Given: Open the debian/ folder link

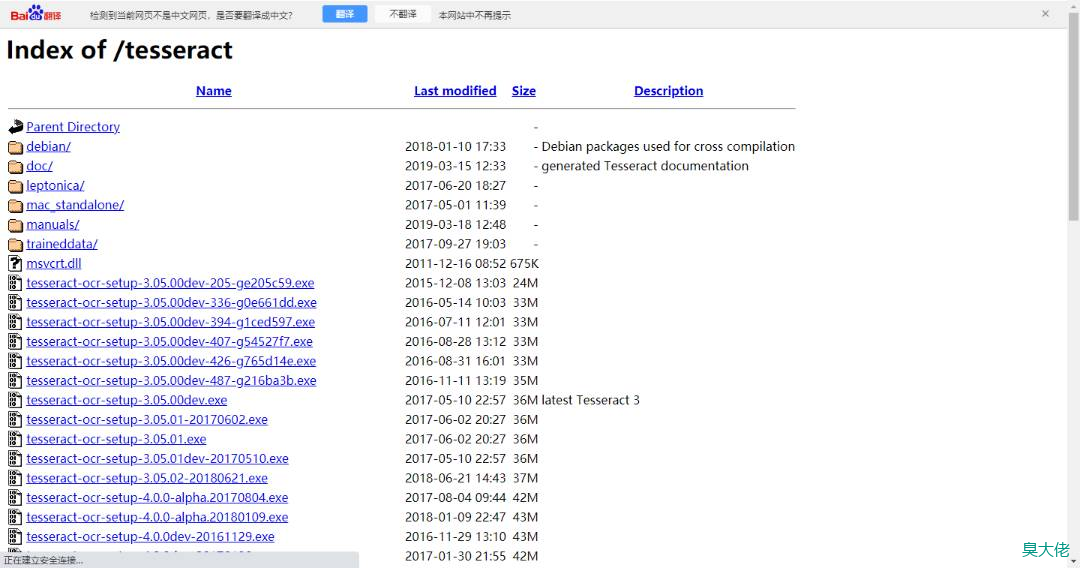Looking at the screenshot, I should [48, 147].
